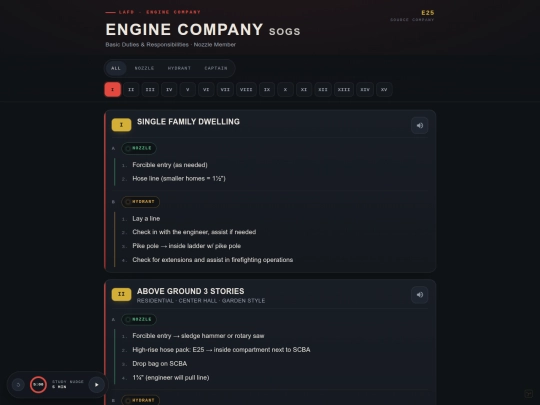Reset the Study Nudge timer
The image size is (540, 405).
[x=18, y=385]
